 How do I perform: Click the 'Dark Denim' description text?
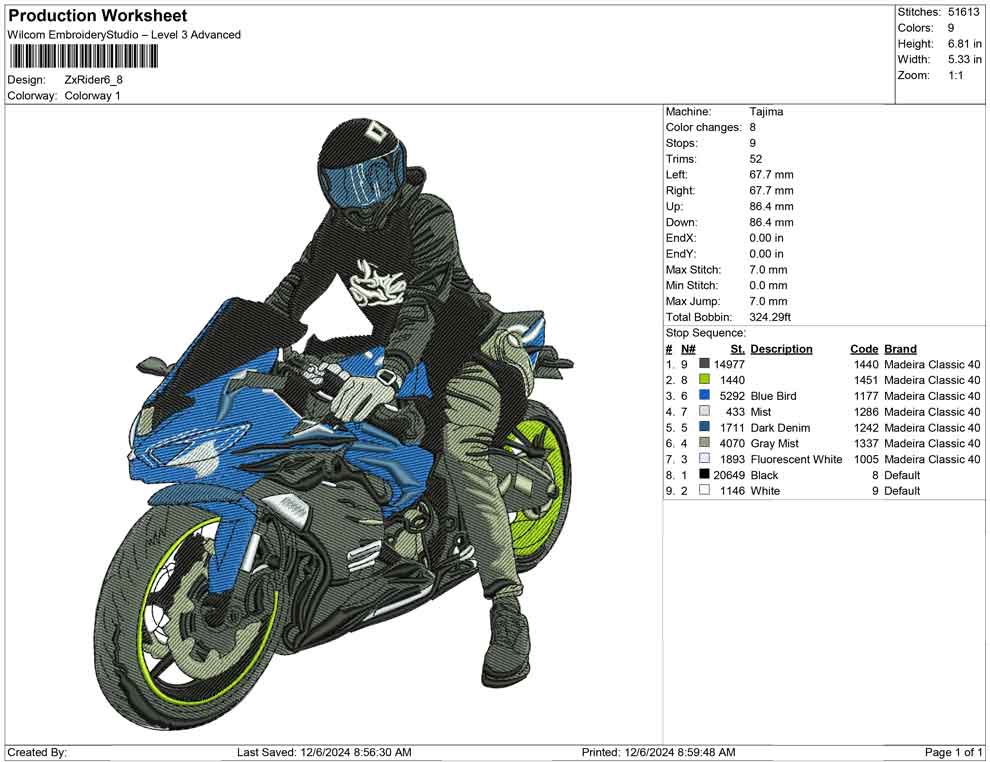tap(780, 427)
